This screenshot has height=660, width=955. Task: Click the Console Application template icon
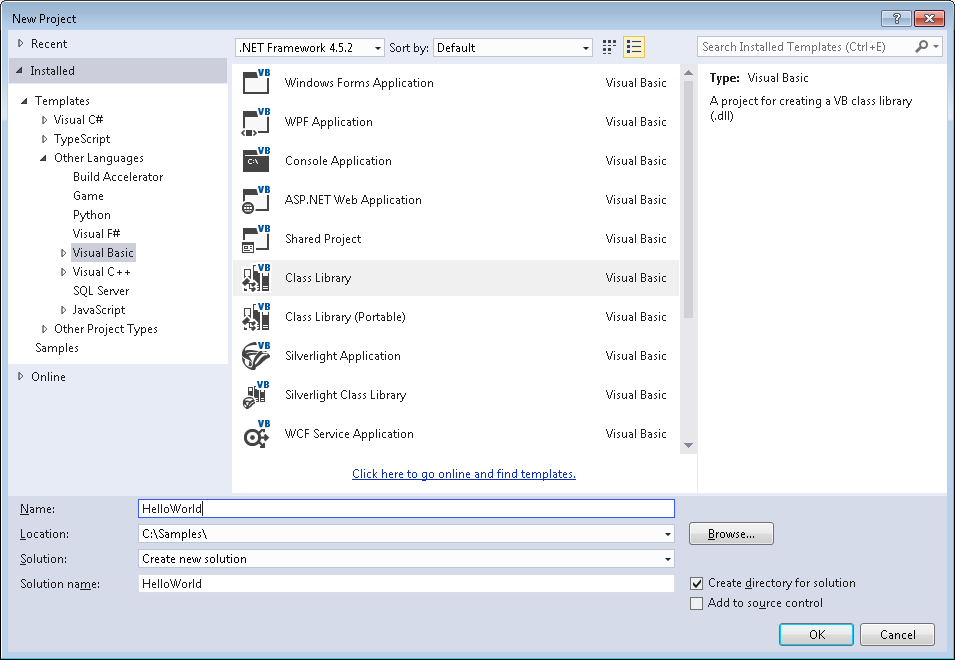click(x=256, y=161)
